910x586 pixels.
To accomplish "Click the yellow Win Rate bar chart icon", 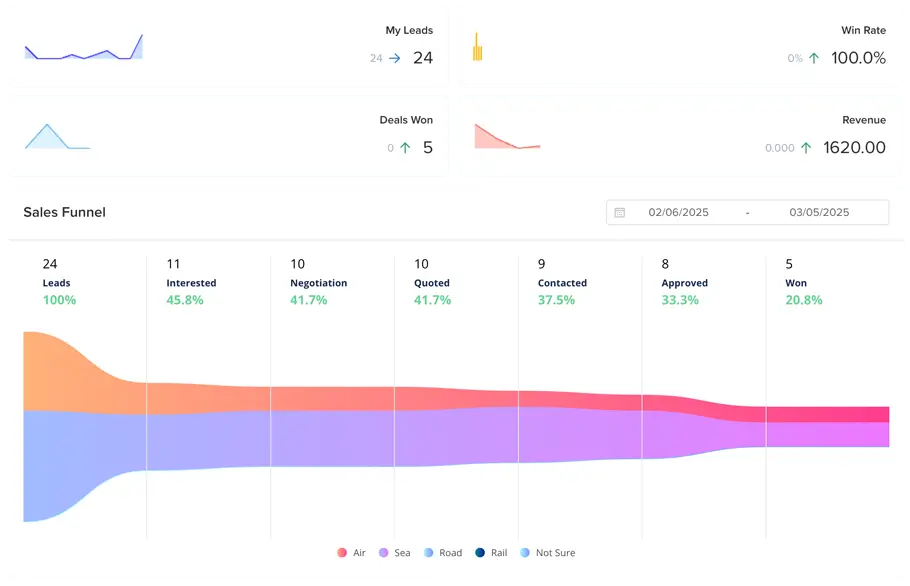I will 477,48.
